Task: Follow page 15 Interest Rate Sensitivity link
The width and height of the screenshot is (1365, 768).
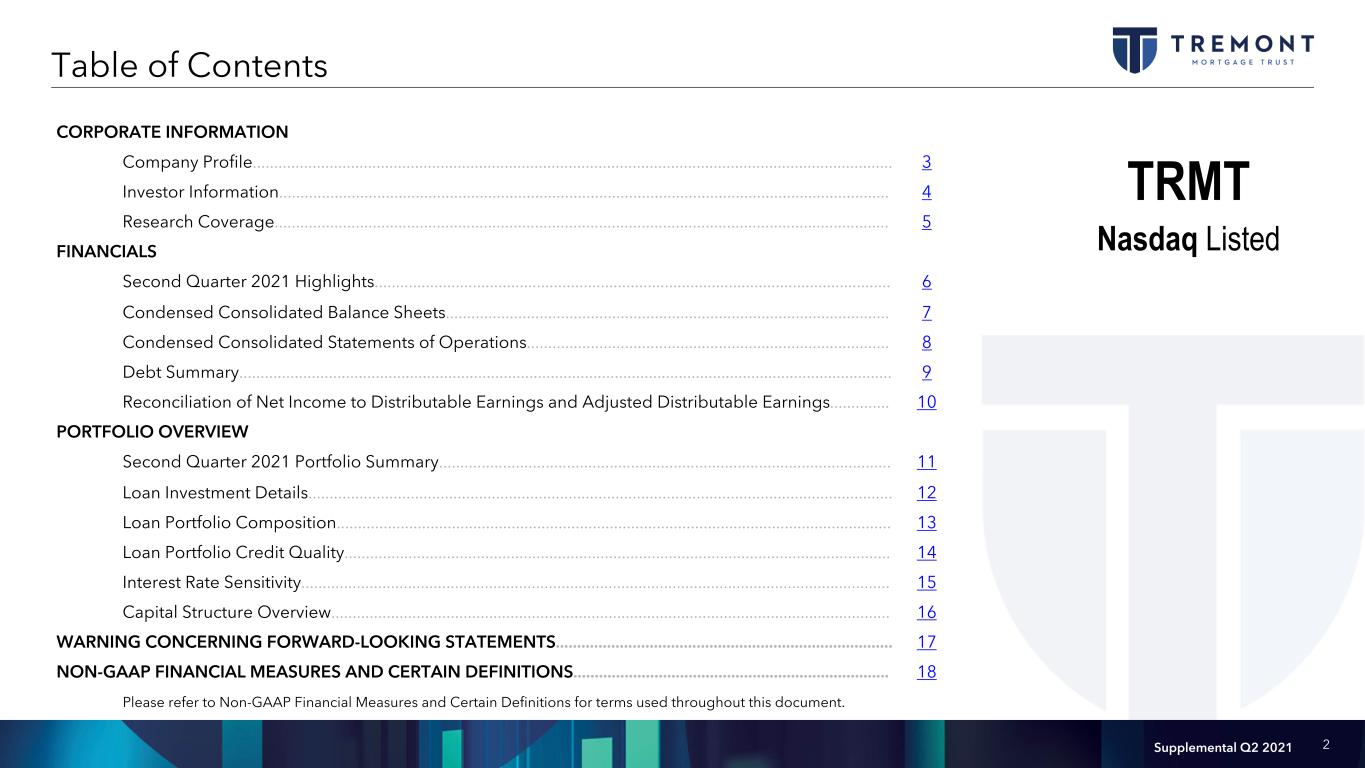Action: click(926, 582)
